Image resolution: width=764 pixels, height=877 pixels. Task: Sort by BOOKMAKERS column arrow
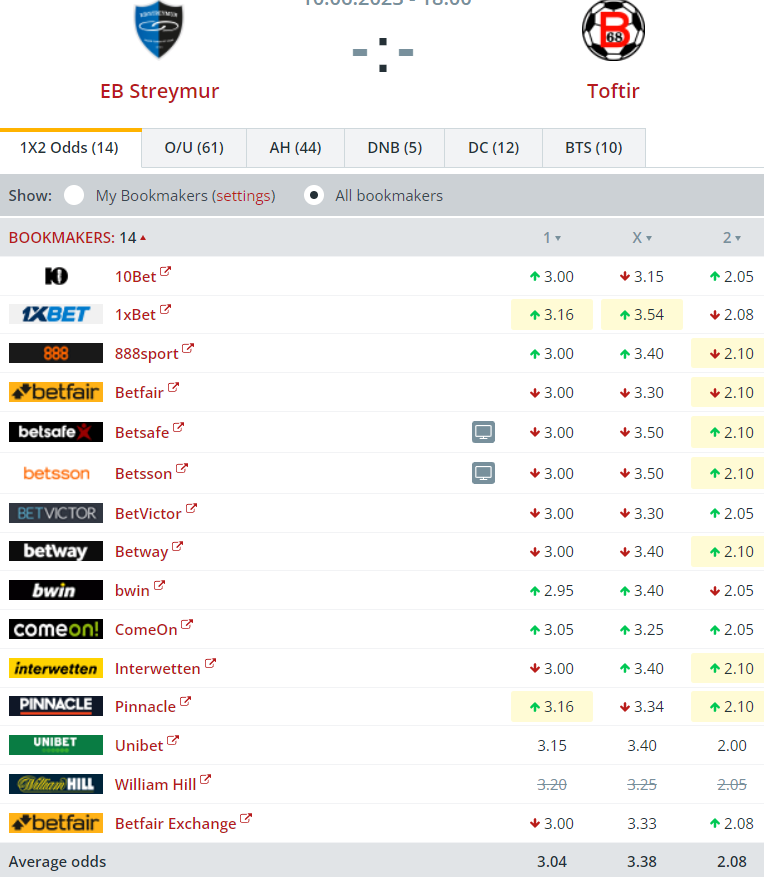tap(143, 238)
